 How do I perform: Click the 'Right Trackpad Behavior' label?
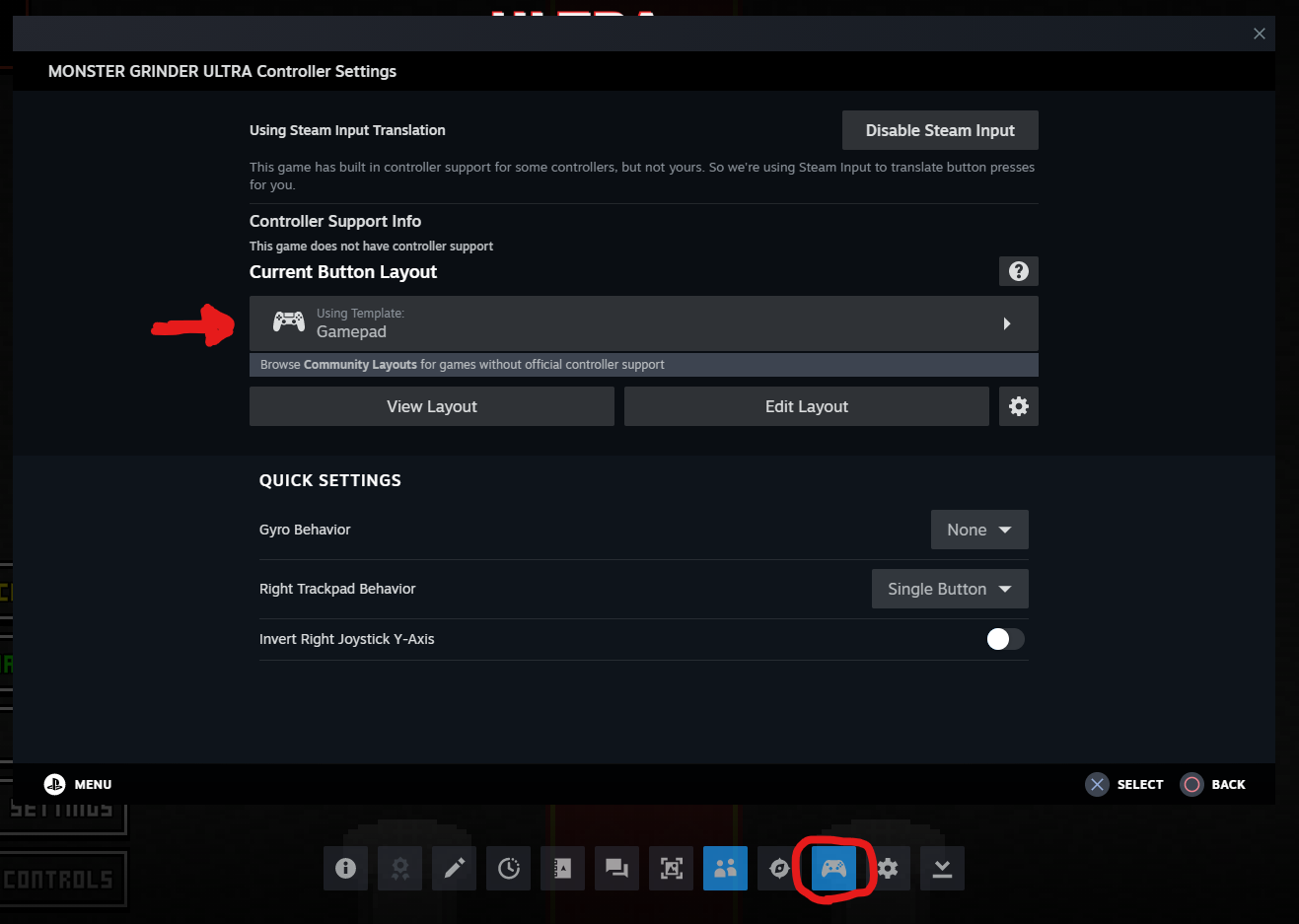pyautogui.click(x=337, y=589)
